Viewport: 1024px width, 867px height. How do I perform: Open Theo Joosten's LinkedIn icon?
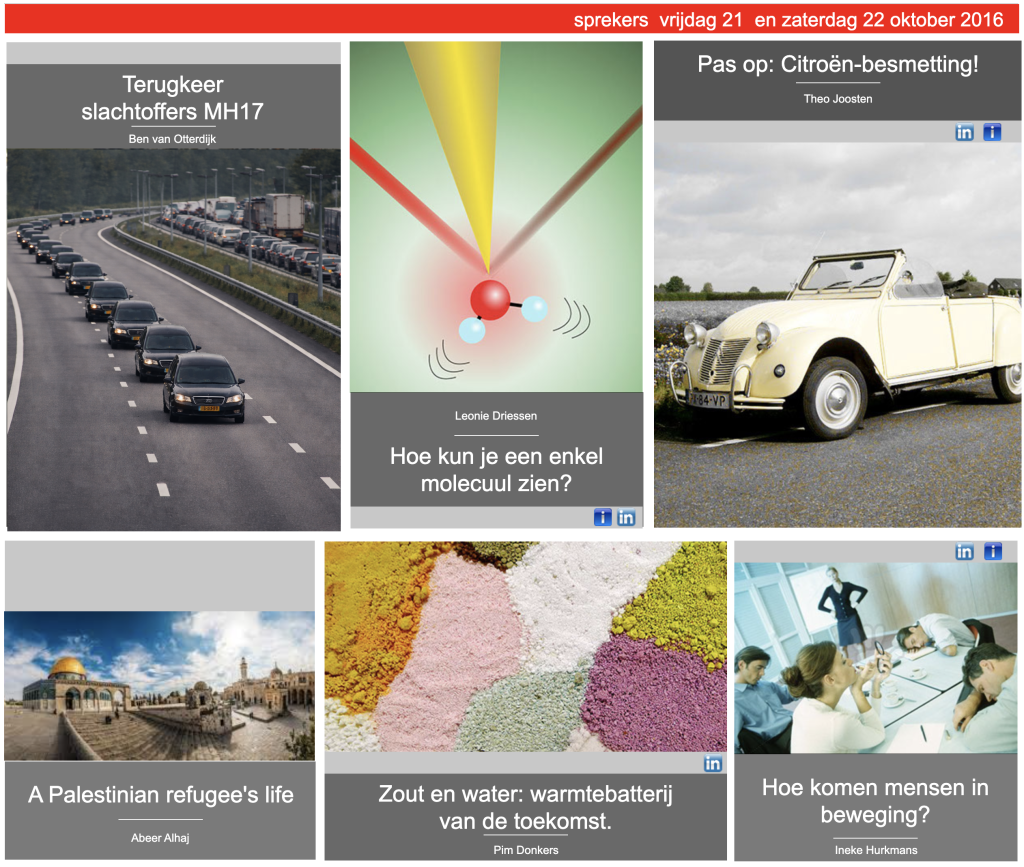click(964, 132)
